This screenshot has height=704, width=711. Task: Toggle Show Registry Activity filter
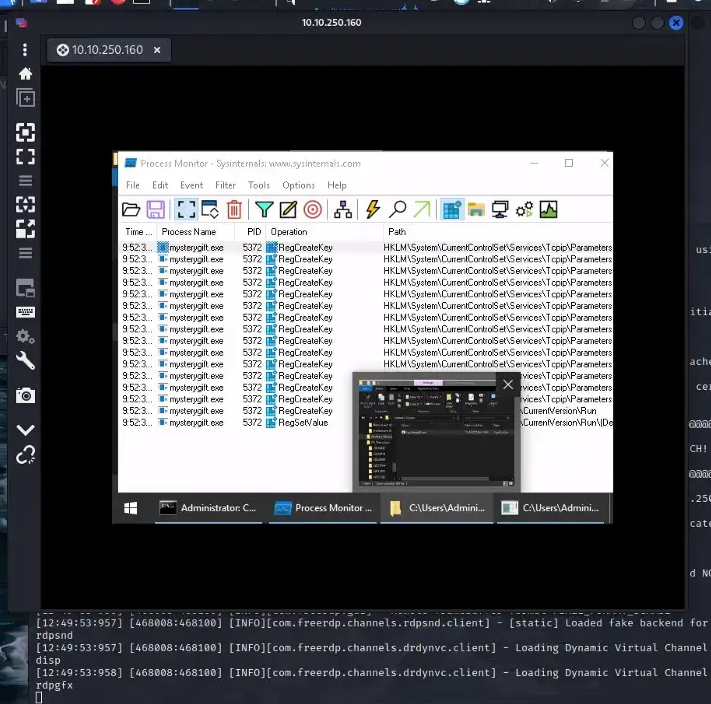coord(451,209)
